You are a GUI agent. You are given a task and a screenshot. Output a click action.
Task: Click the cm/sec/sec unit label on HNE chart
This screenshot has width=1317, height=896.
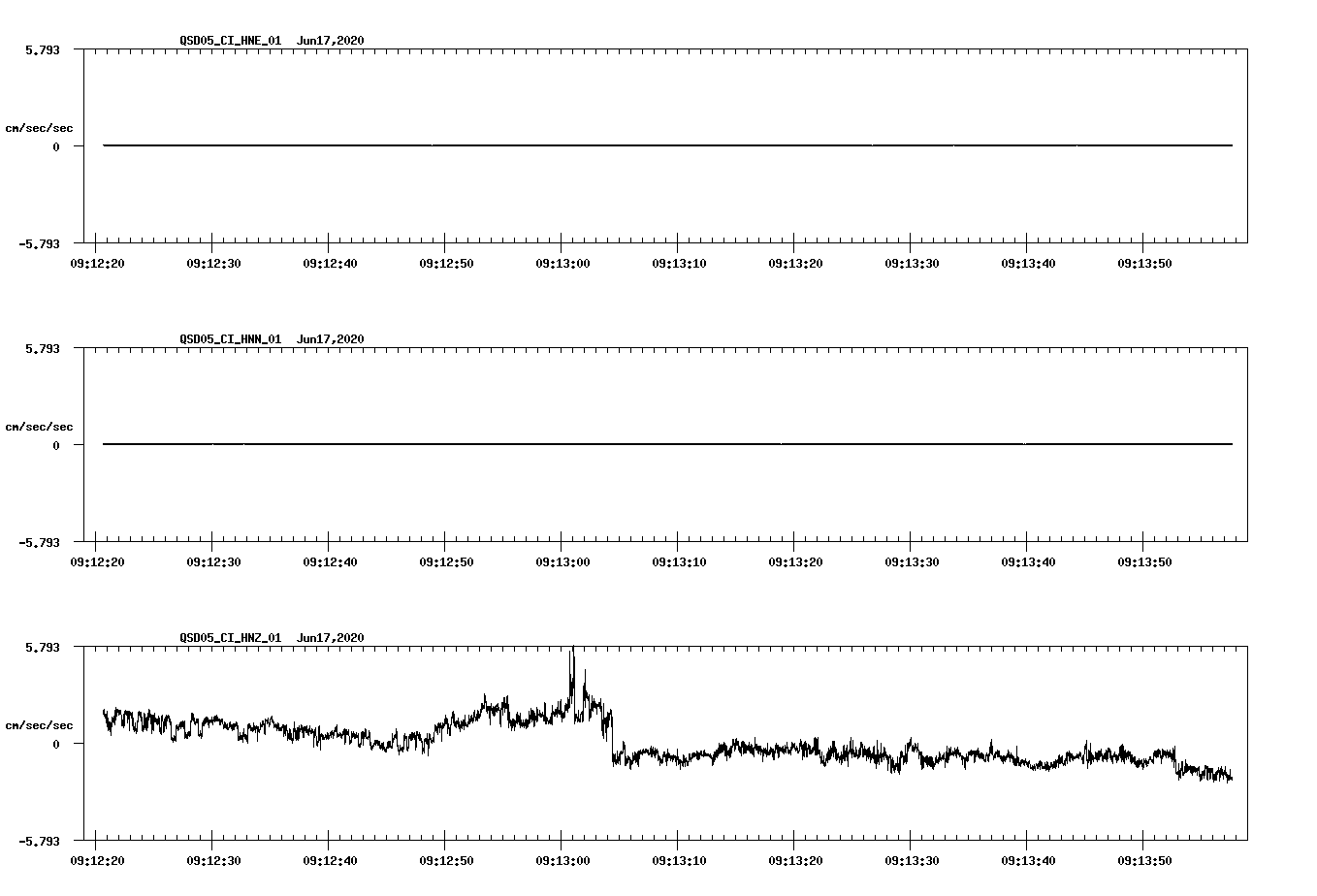[39, 128]
